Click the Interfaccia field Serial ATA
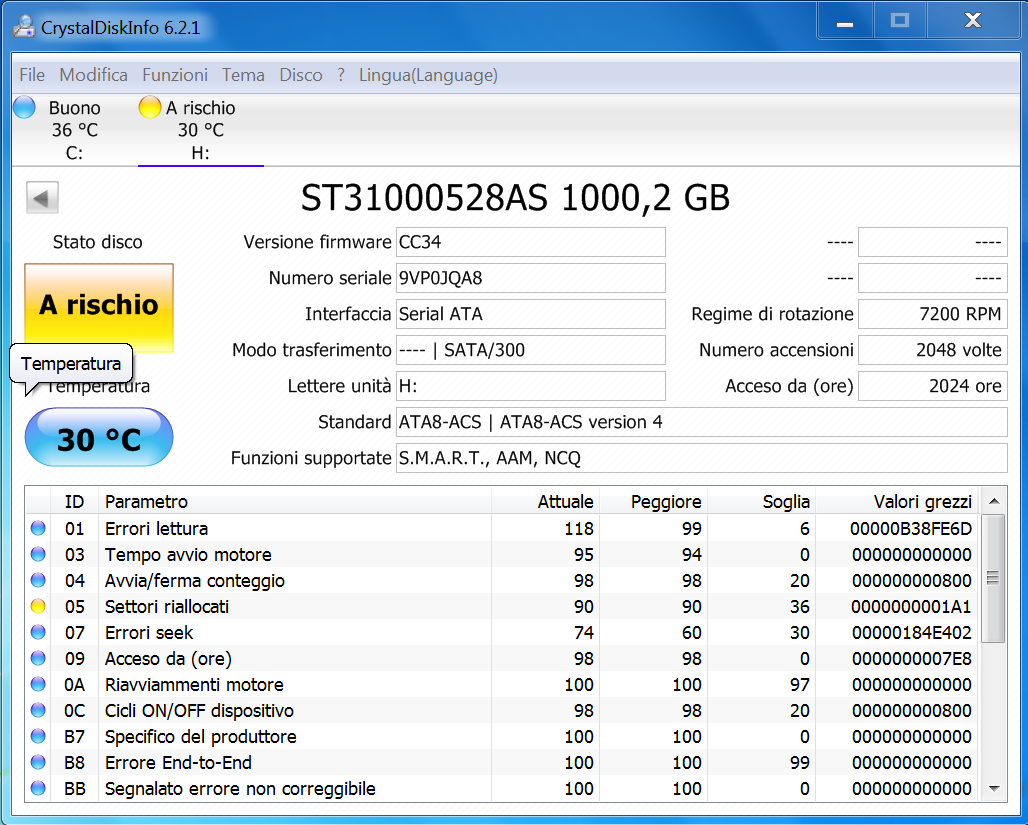The width and height of the screenshot is (1028, 825). 530,314
